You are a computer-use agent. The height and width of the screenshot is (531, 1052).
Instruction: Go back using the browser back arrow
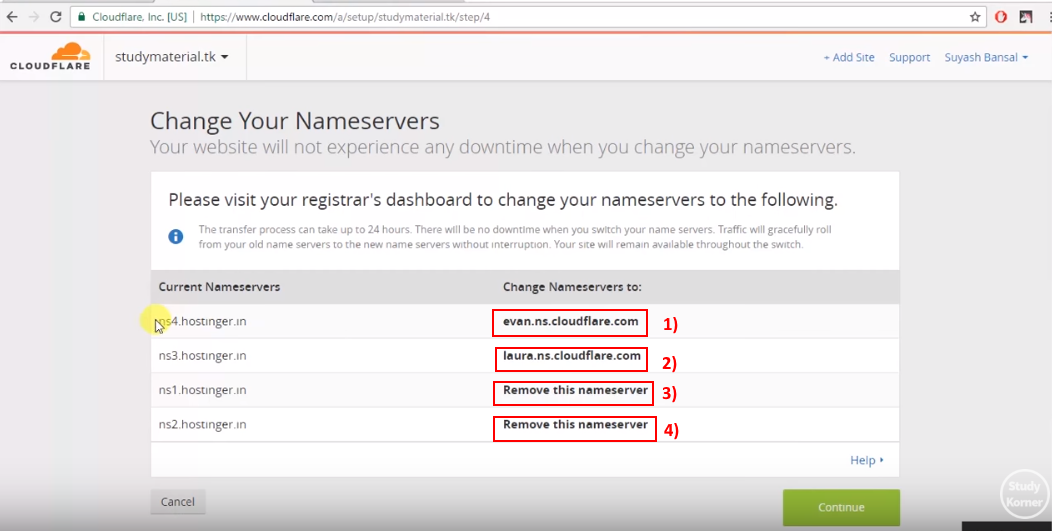click(12, 17)
